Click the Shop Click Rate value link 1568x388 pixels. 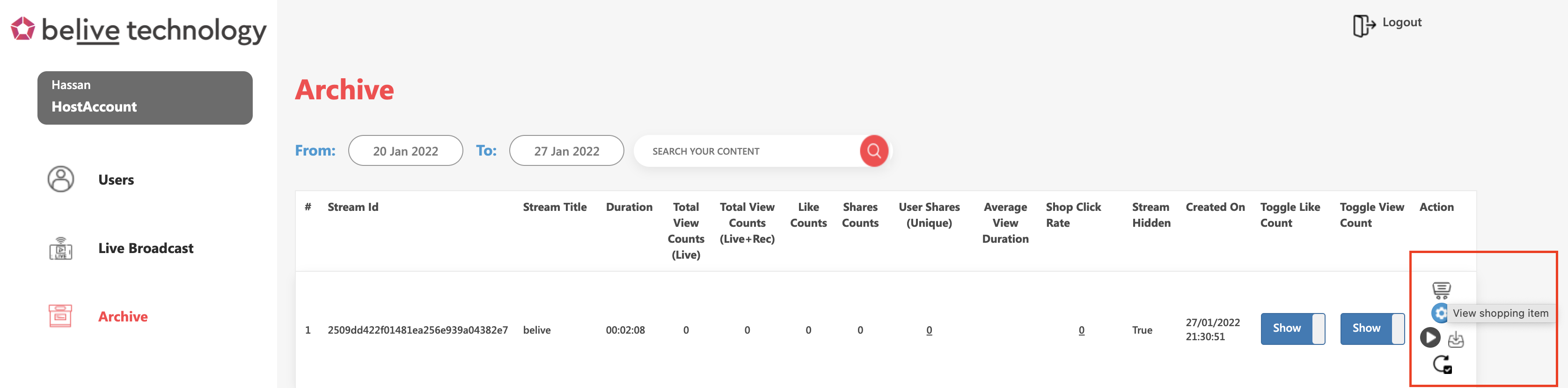coord(1081,330)
